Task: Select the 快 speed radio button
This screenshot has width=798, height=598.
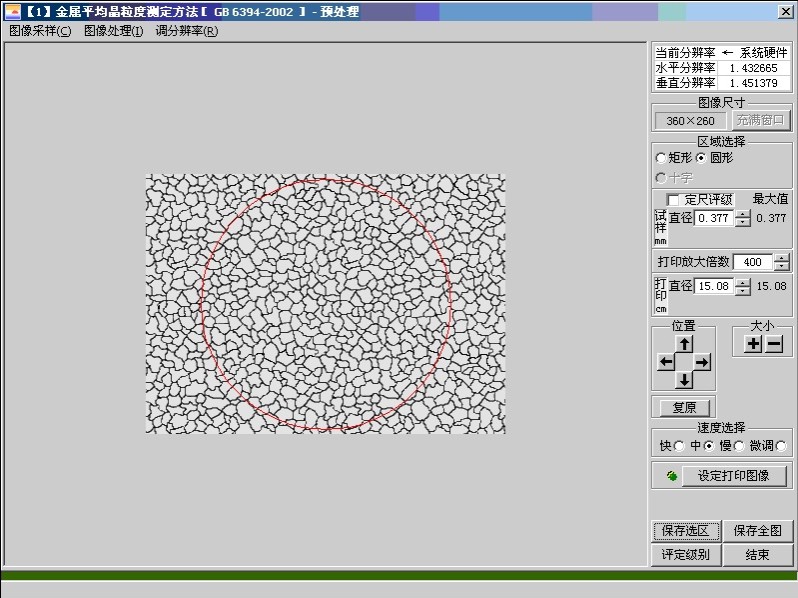Action: coord(679,446)
